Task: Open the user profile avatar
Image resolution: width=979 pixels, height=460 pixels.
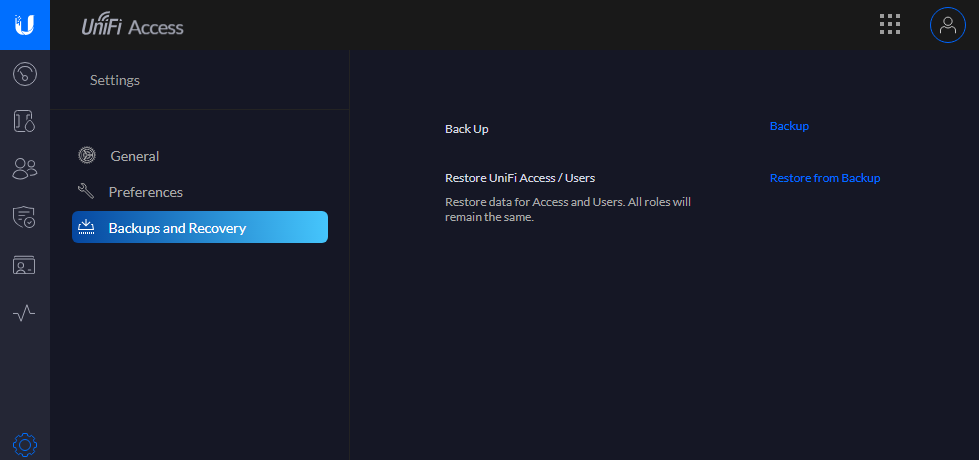Action: coord(947,25)
